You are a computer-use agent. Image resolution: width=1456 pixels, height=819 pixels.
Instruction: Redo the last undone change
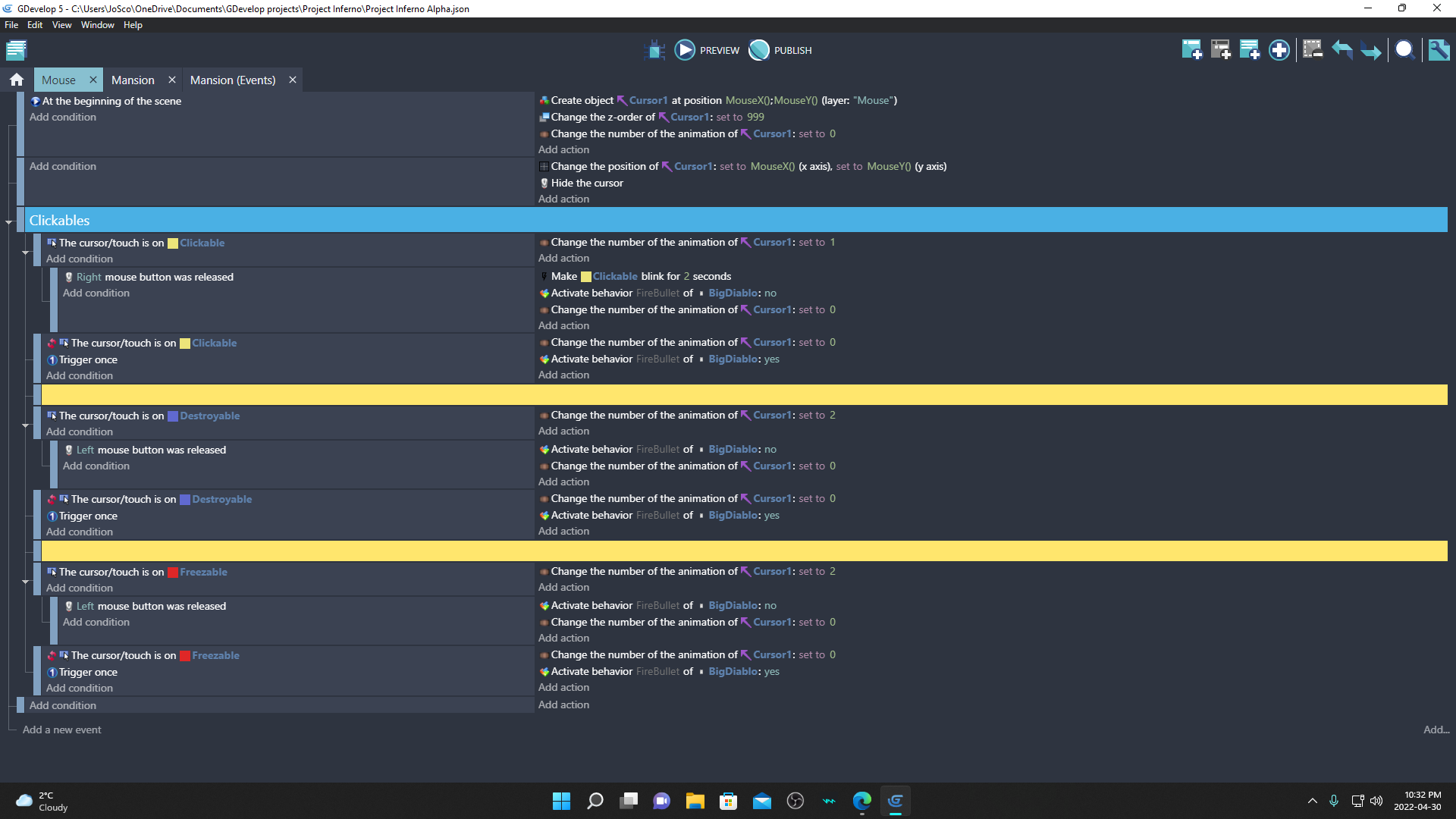1370,50
